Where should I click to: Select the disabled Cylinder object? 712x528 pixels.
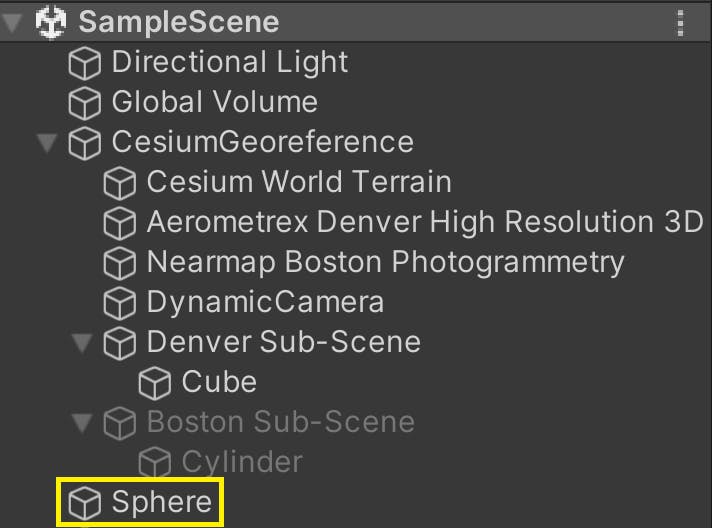coord(241,462)
